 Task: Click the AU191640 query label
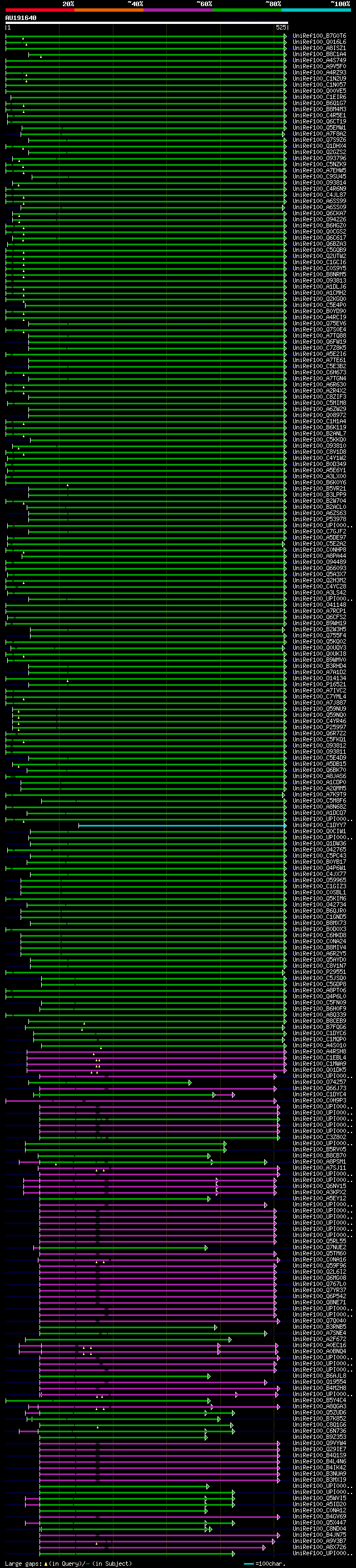tap(21, 18)
